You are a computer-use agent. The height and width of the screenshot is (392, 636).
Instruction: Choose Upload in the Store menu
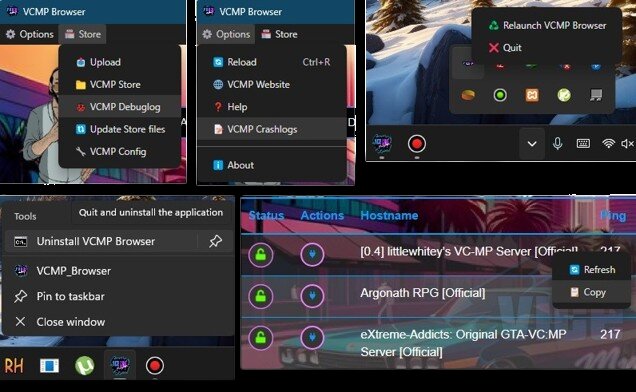(x=120, y=62)
